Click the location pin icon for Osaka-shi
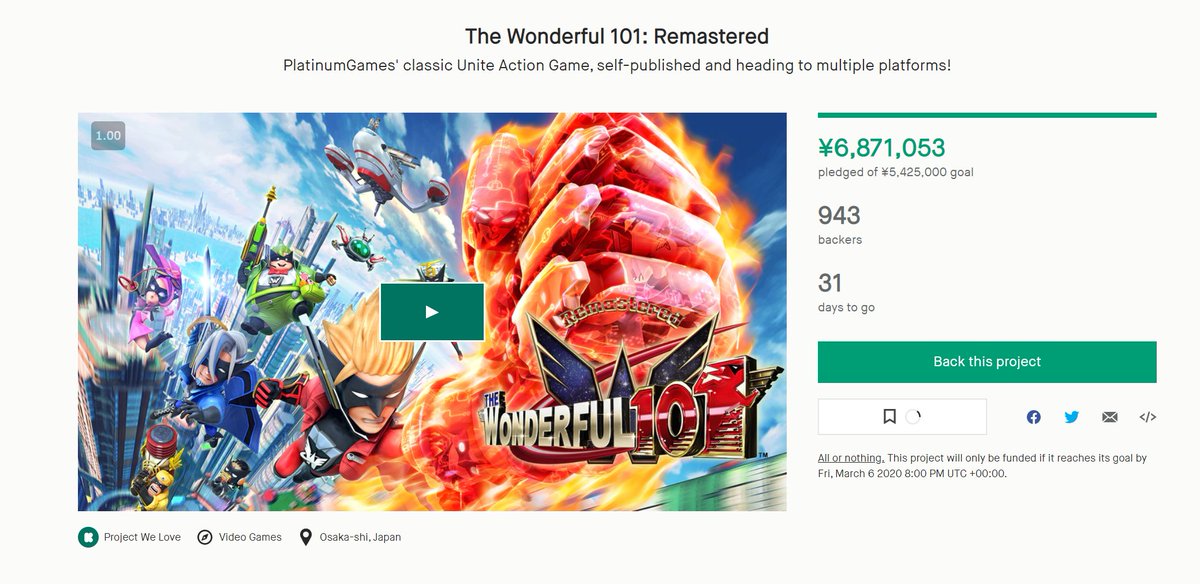Image resolution: width=1200 pixels, height=584 pixels. [x=306, y=537]
